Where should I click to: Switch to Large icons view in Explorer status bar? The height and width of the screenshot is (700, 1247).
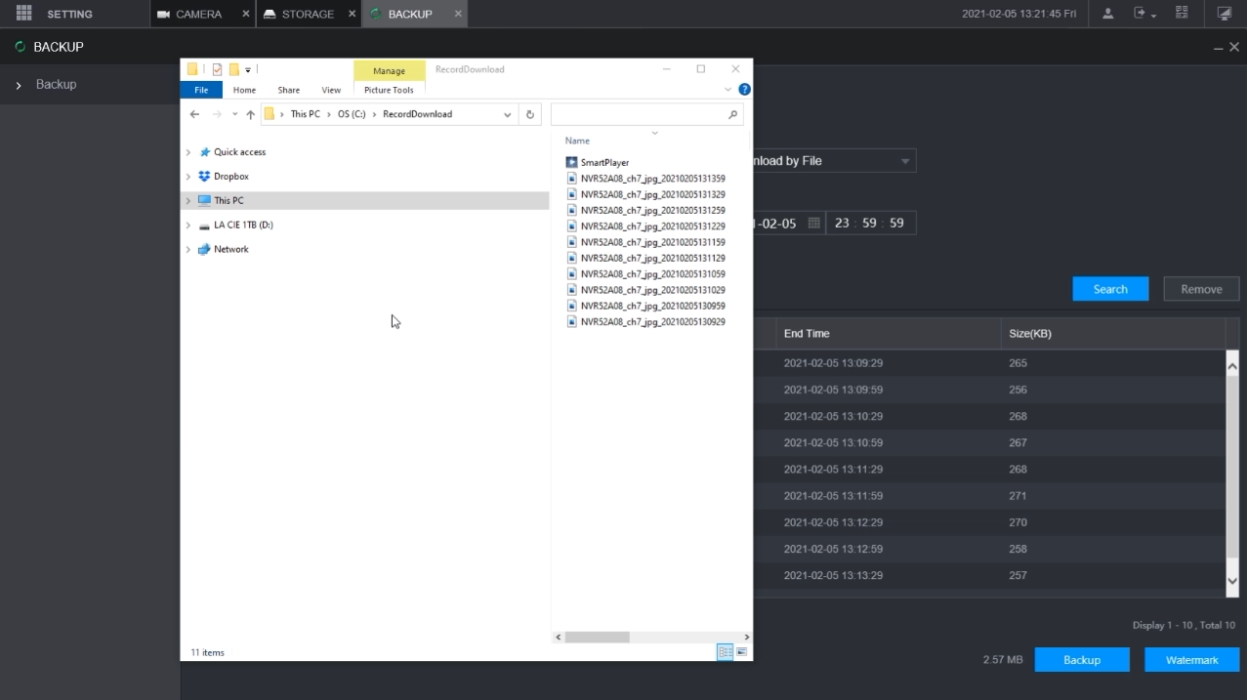[x=741, y=652]
